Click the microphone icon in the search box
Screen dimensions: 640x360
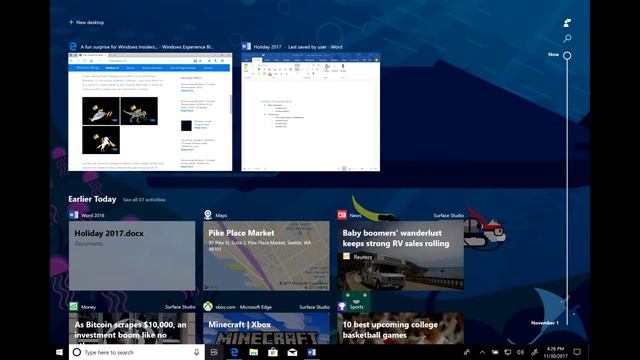196,352
